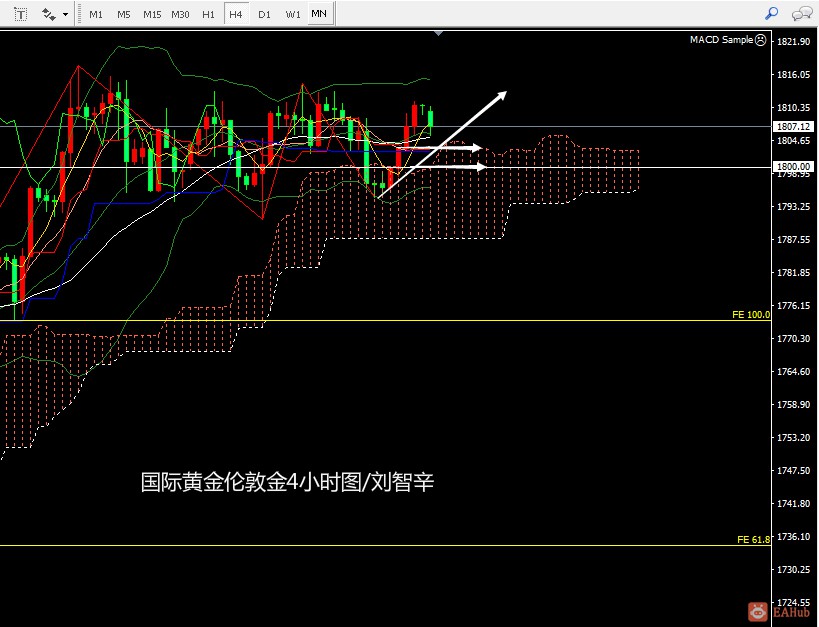This screenshot has width=819, height=627.
Task: Click the 1776.15 price scale value
Action: (793, 306)
